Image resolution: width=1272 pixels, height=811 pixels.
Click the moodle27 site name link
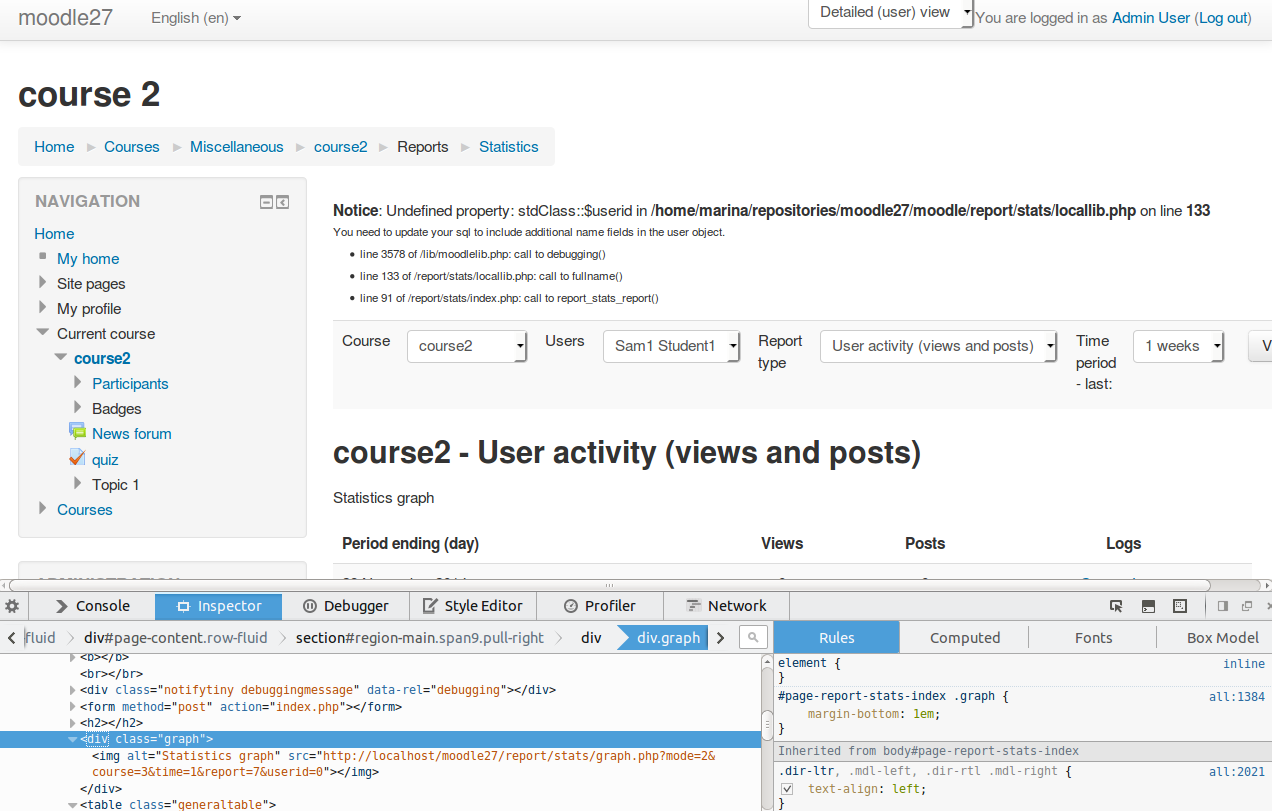66,17
